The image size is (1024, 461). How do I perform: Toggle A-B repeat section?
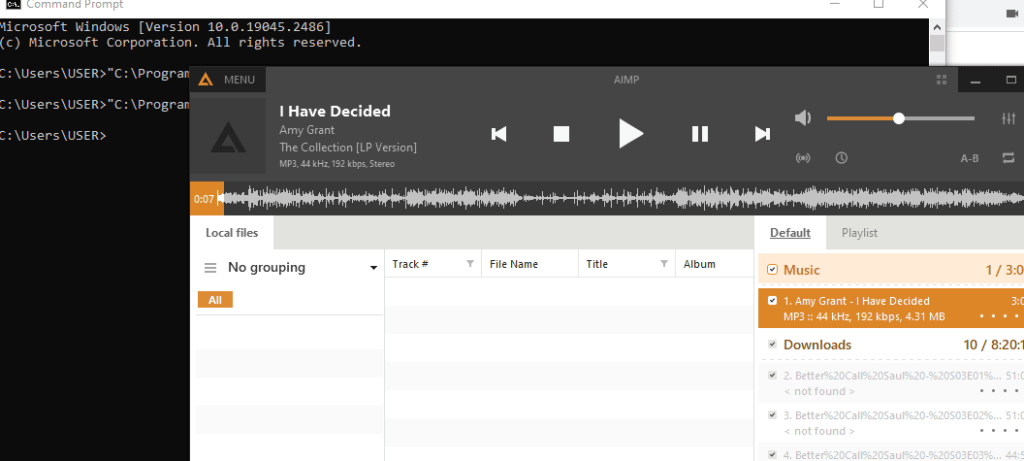(x=969, y=158)
